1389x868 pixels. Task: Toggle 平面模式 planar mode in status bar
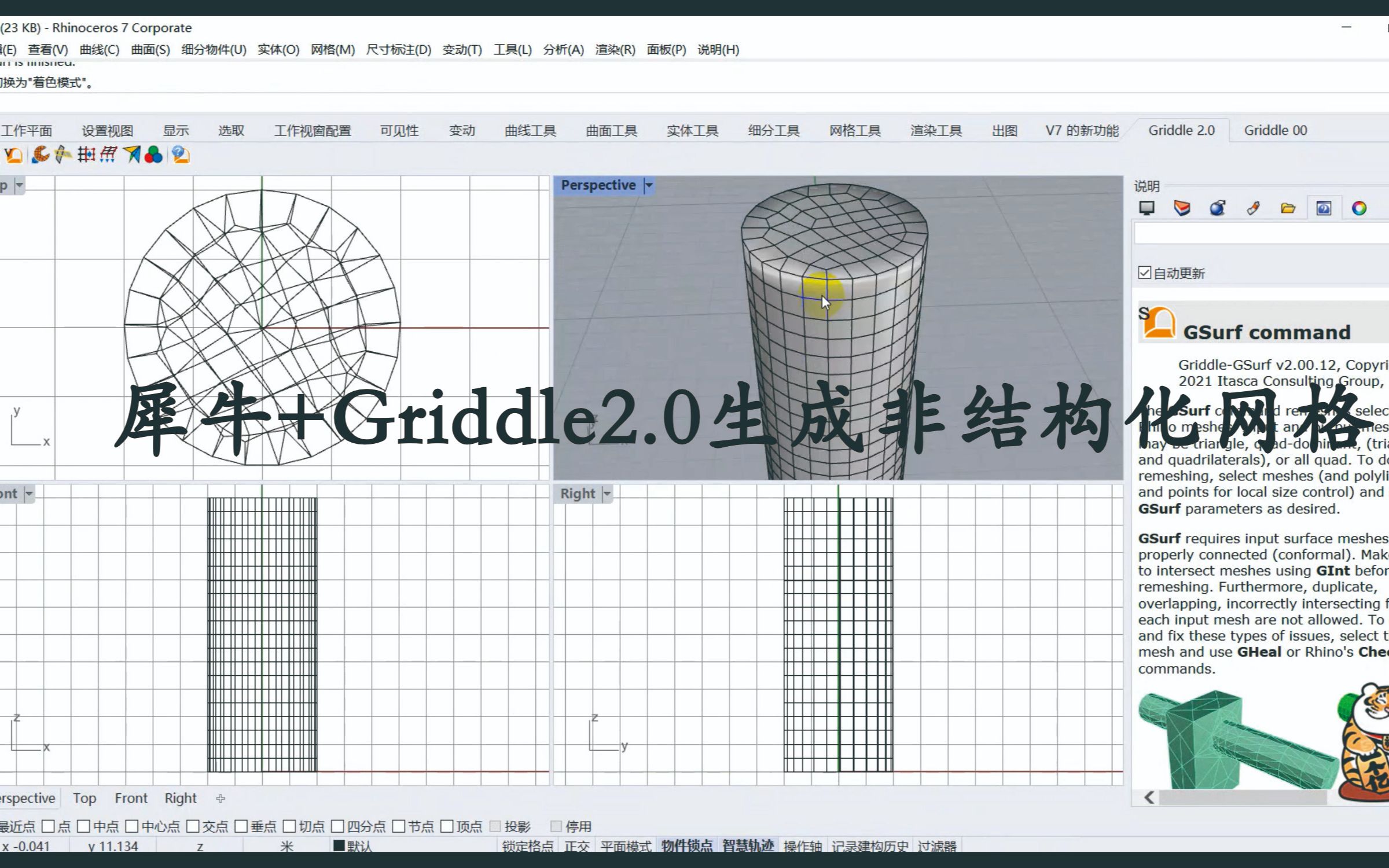(x=626, y=847)
